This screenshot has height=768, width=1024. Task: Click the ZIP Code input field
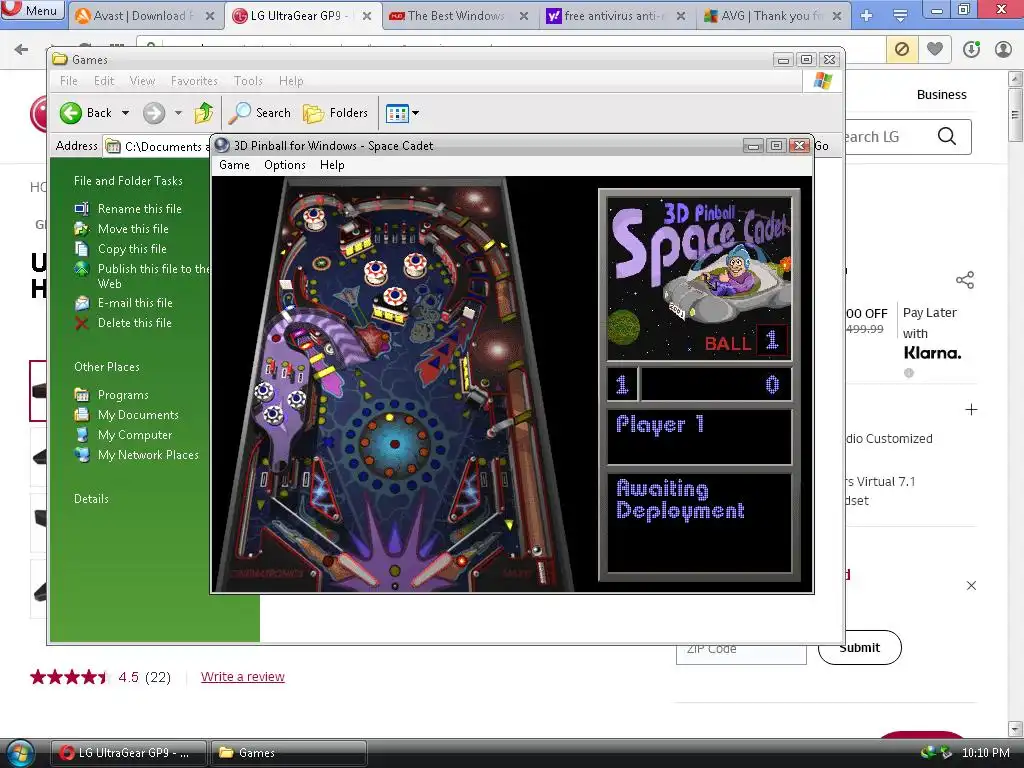741,652
